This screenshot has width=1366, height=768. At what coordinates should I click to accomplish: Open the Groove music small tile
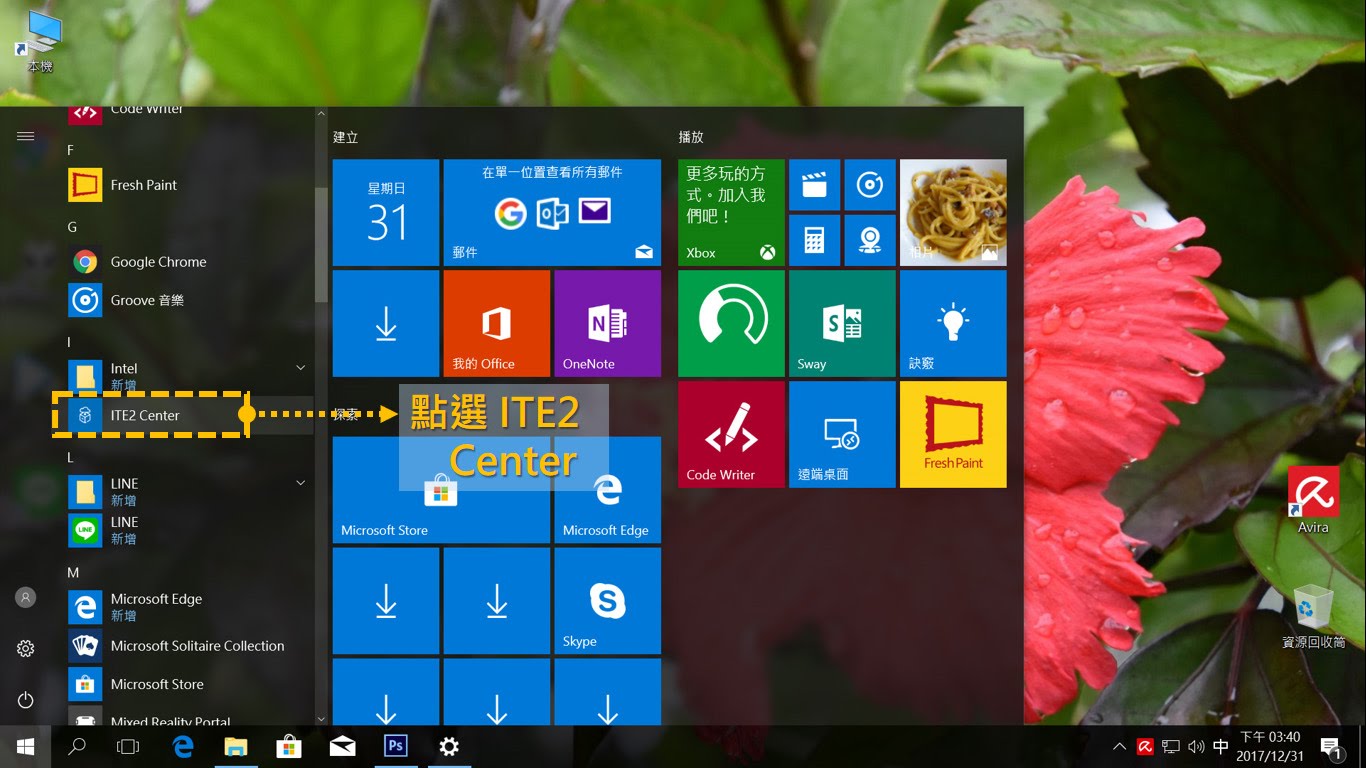click(870, 184)
